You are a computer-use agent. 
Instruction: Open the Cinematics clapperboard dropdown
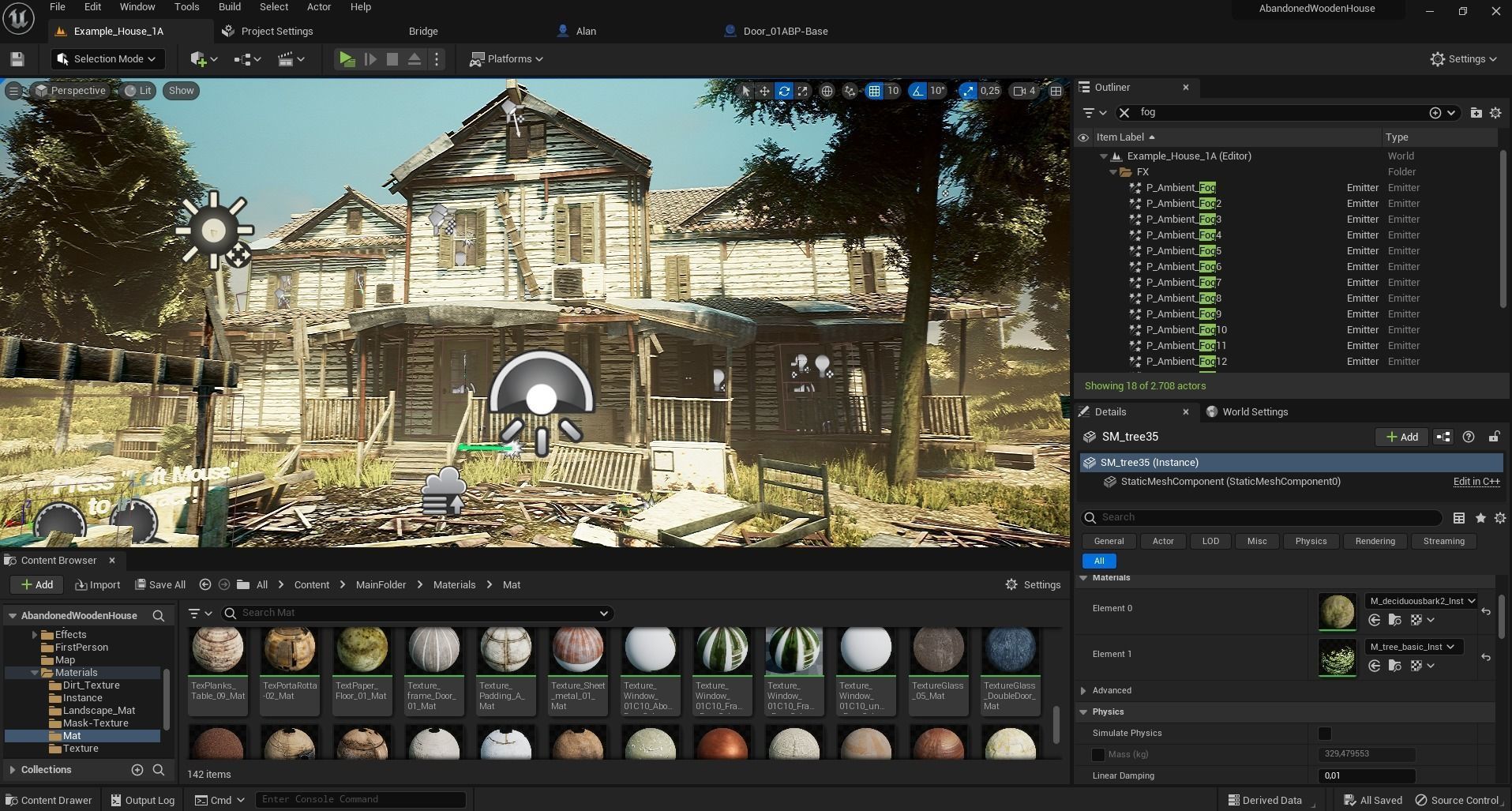[x=291, y=59]
